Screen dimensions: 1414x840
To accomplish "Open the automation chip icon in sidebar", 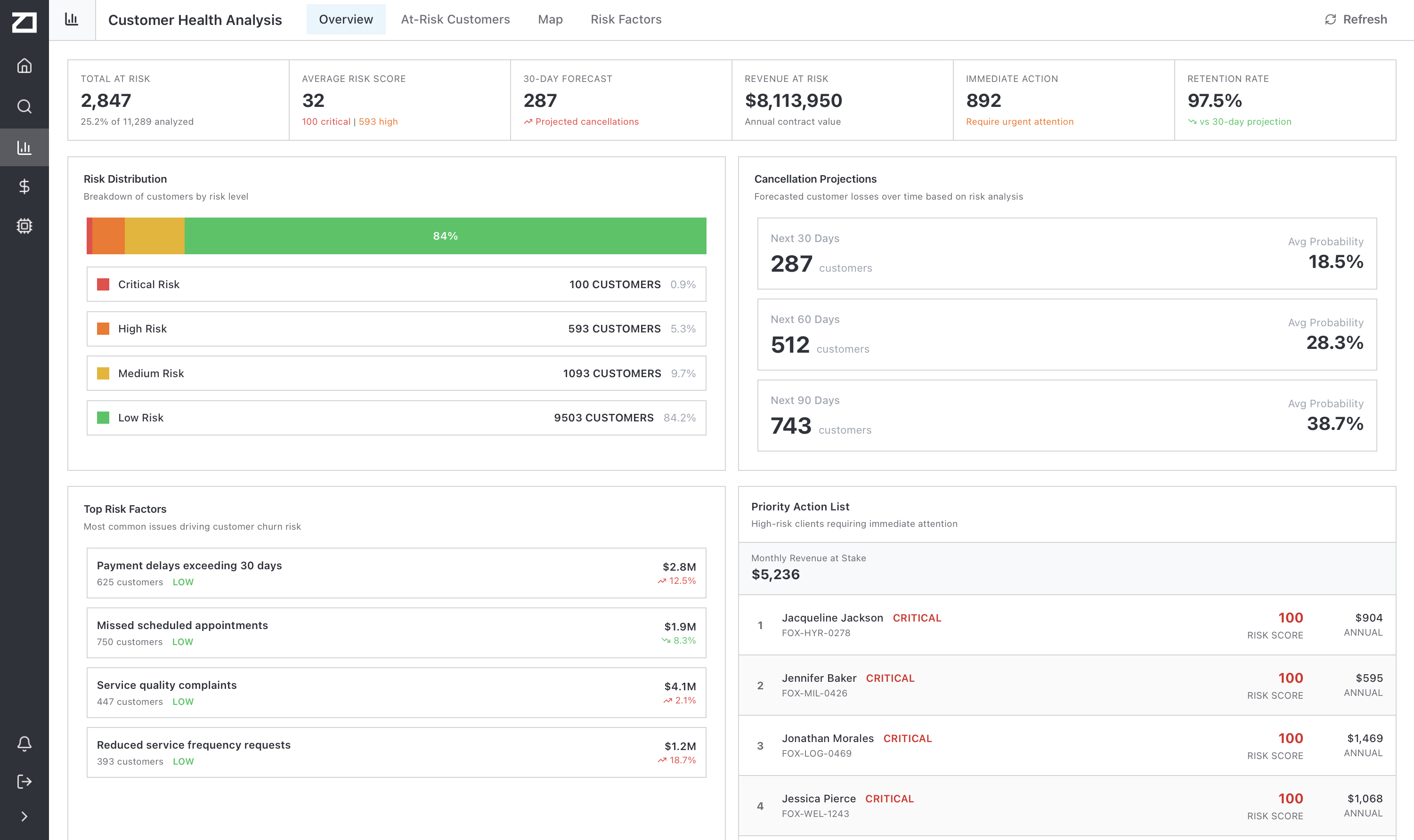I will (24, 226).
